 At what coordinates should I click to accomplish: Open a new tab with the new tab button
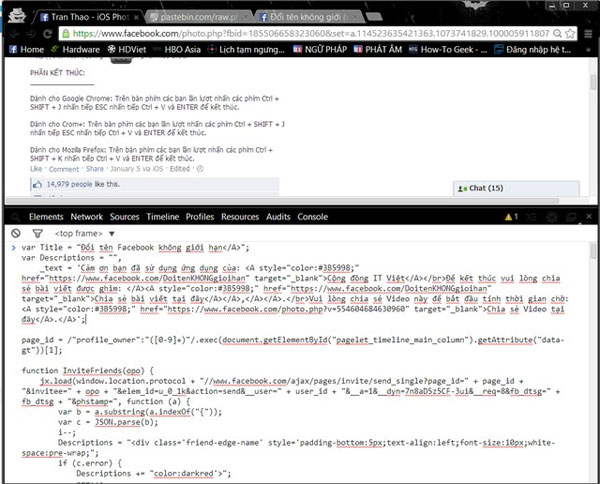(374, 16)
